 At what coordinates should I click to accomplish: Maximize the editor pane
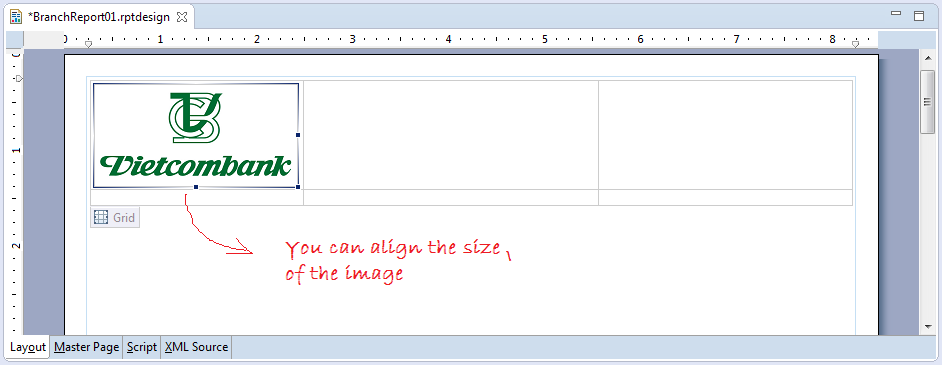click(919, 16)
